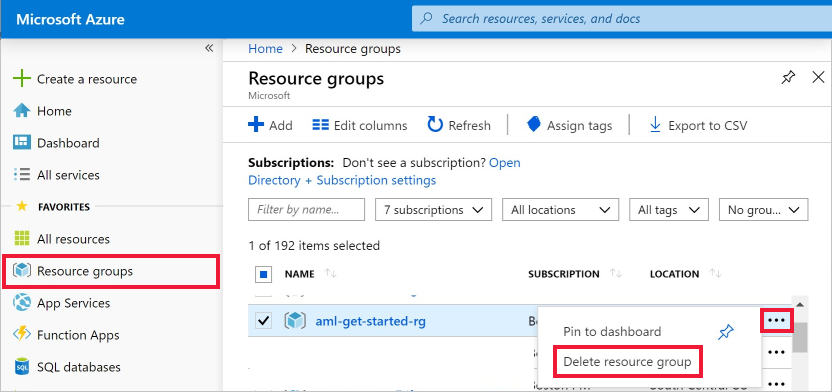Viewport: 832px width, 392px height.
Task: Click in Filter by name field
Action: (306, 210)
